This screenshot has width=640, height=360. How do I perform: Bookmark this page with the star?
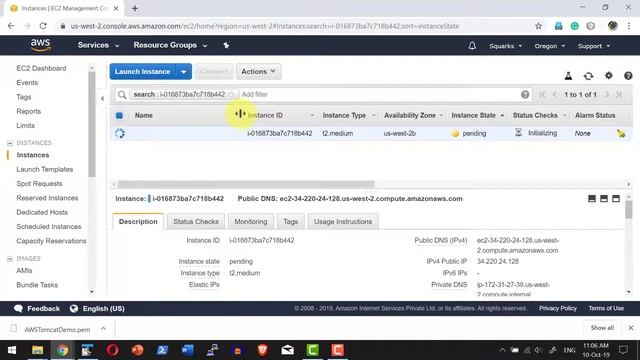click(x=538, y=26)
